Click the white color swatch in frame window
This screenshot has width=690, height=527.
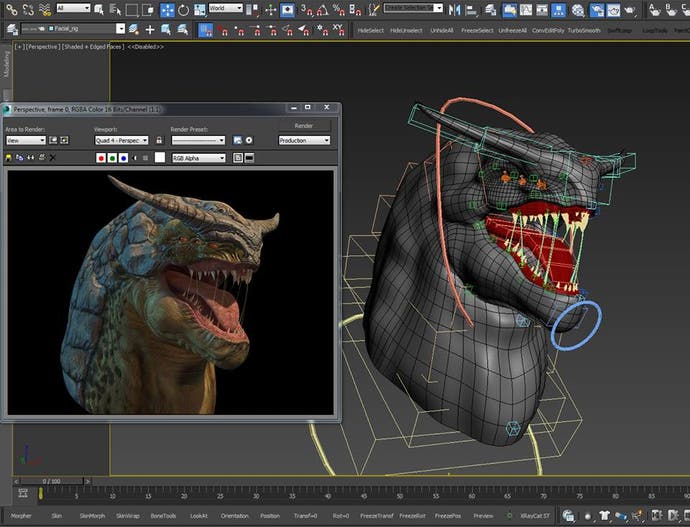pyautogui.click(x=160, y=157)
